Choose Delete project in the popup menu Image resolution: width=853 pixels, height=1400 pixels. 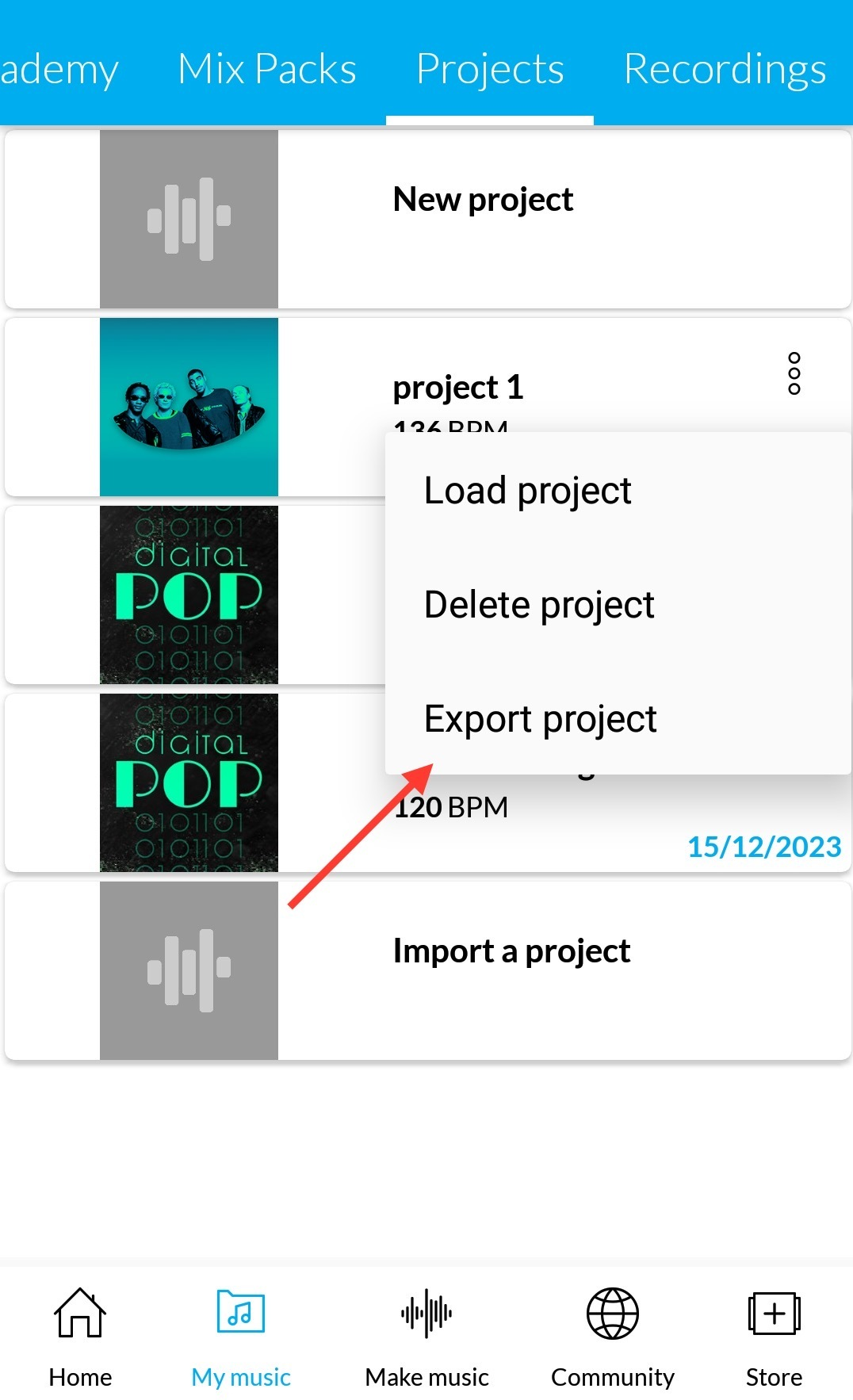(x=539, y=605)
